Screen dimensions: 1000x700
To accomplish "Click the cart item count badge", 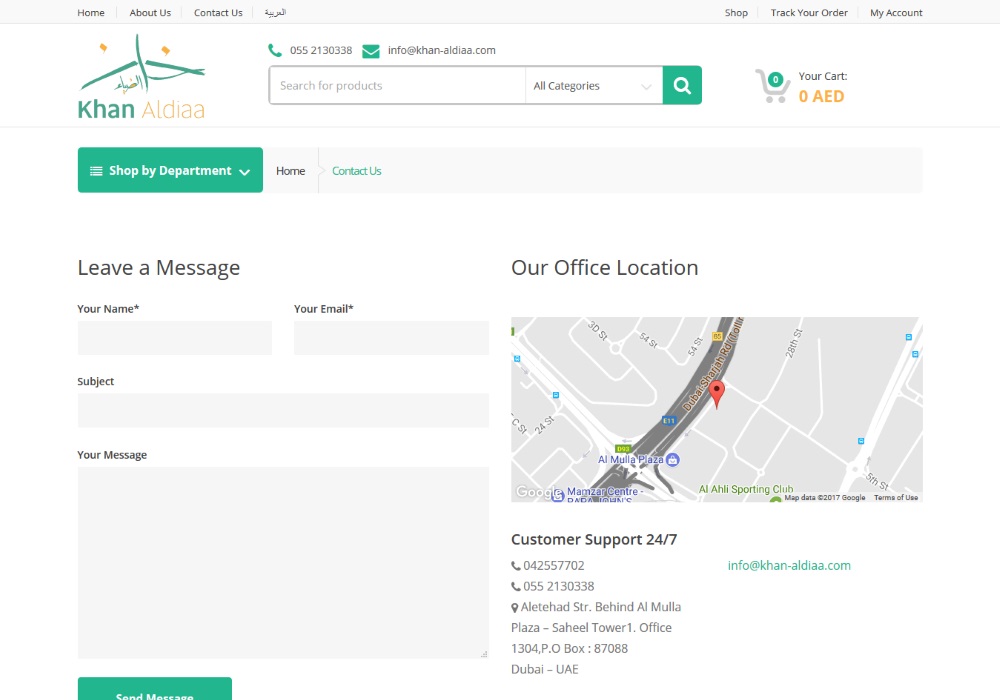I will pos(776,80).
